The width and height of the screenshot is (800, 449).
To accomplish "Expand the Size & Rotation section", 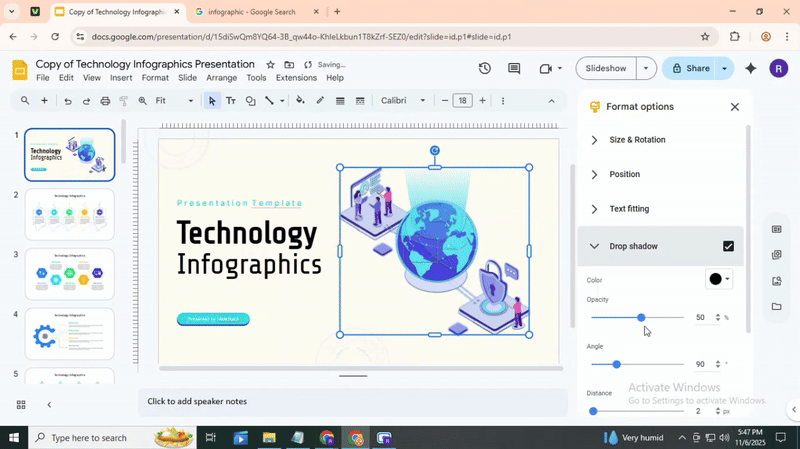I will click(x=637, y=140).
